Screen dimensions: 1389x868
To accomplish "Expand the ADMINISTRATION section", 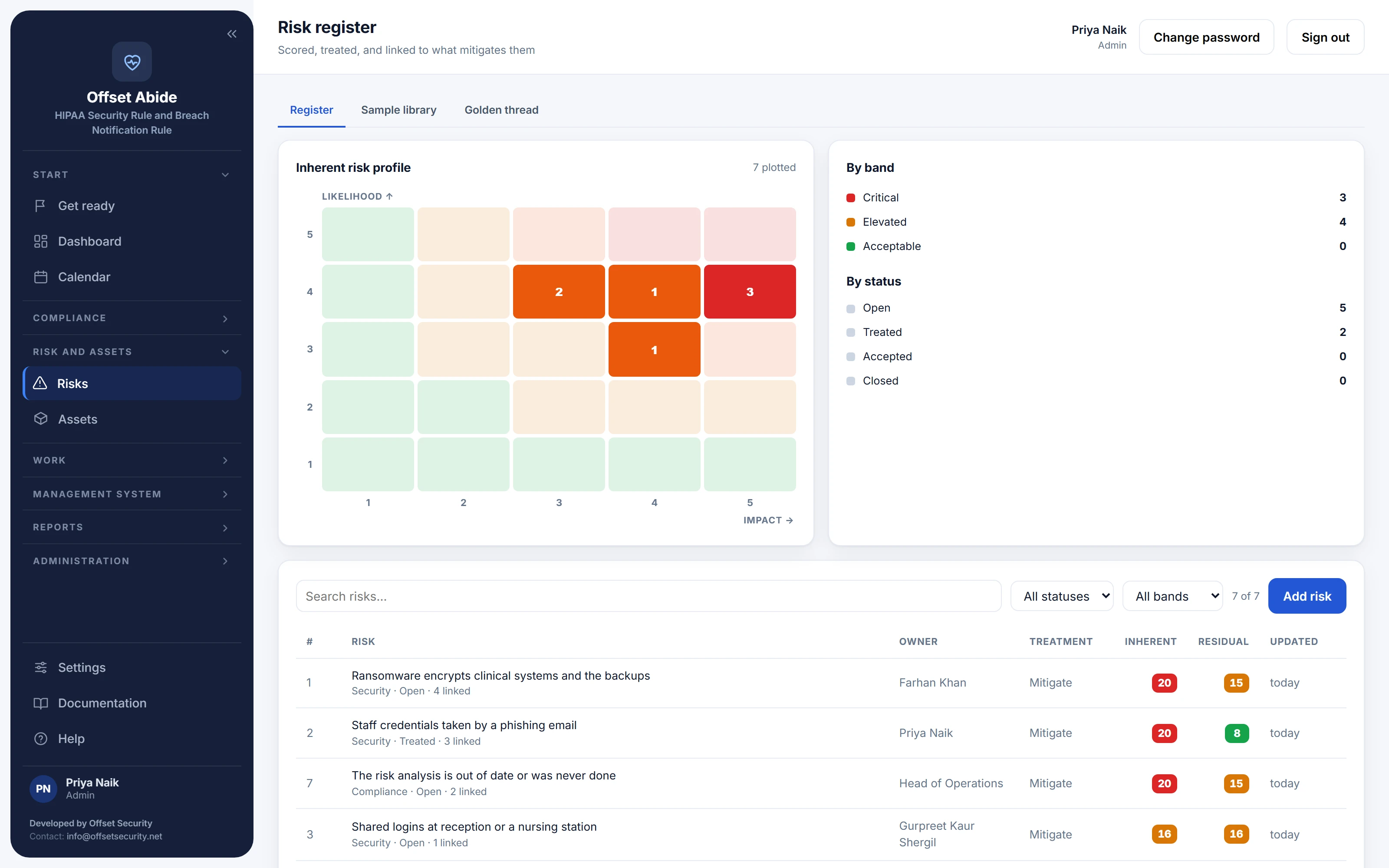I will [132, 561].
